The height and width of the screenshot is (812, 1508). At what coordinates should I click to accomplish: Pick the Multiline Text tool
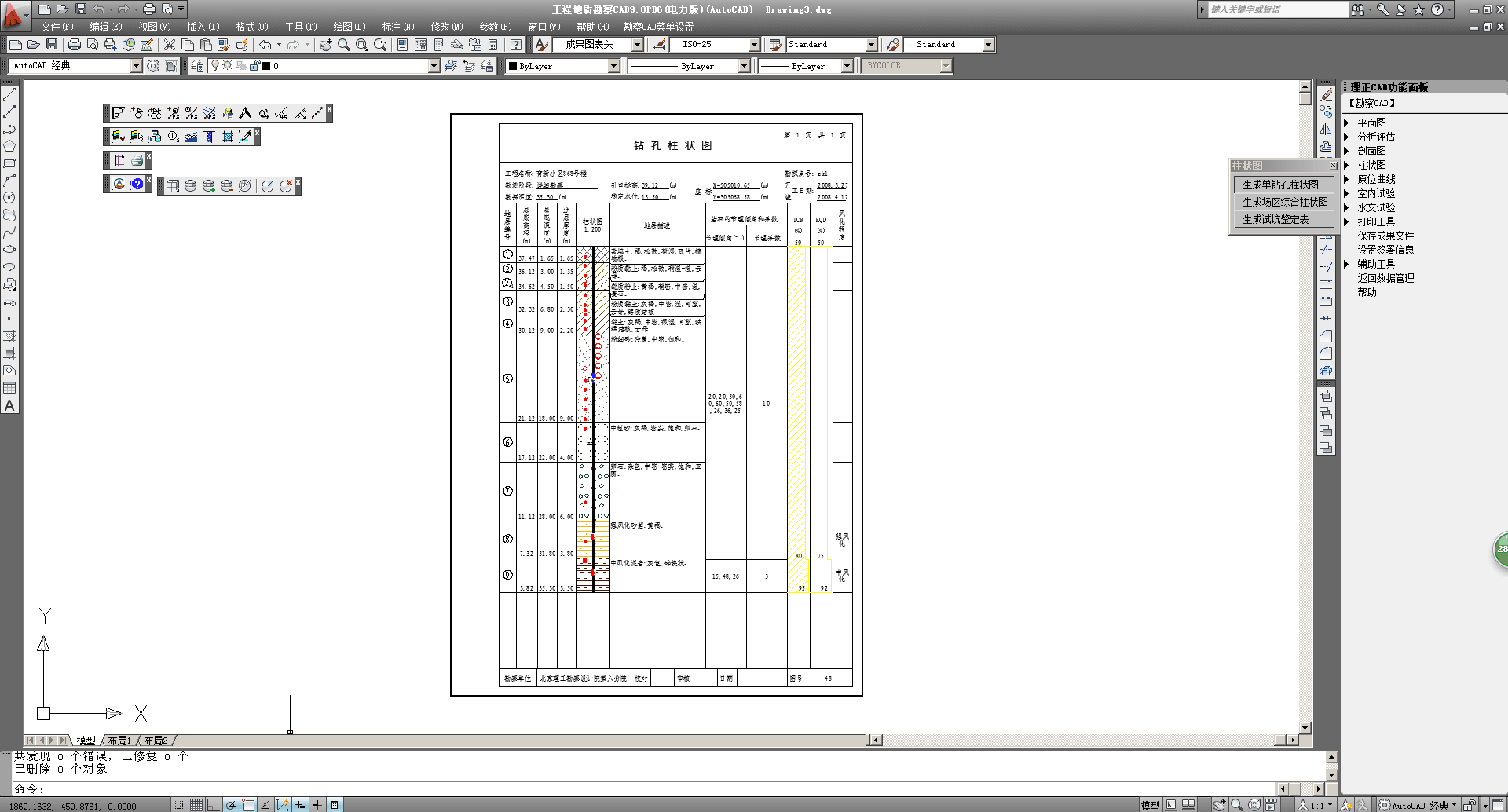click(x=9, y=406)
